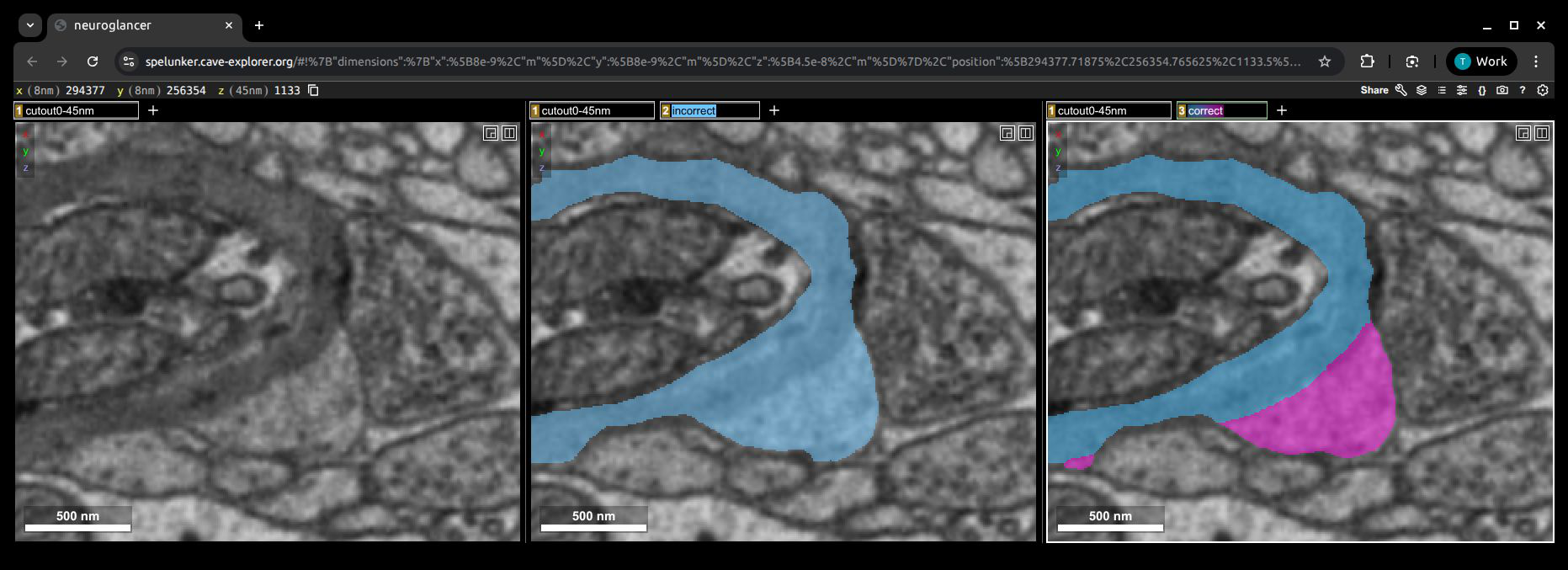1568x570 pixels.
Task: Copy position using the clipboard icon
Action: pyautogui.click(x=313, y=90)
